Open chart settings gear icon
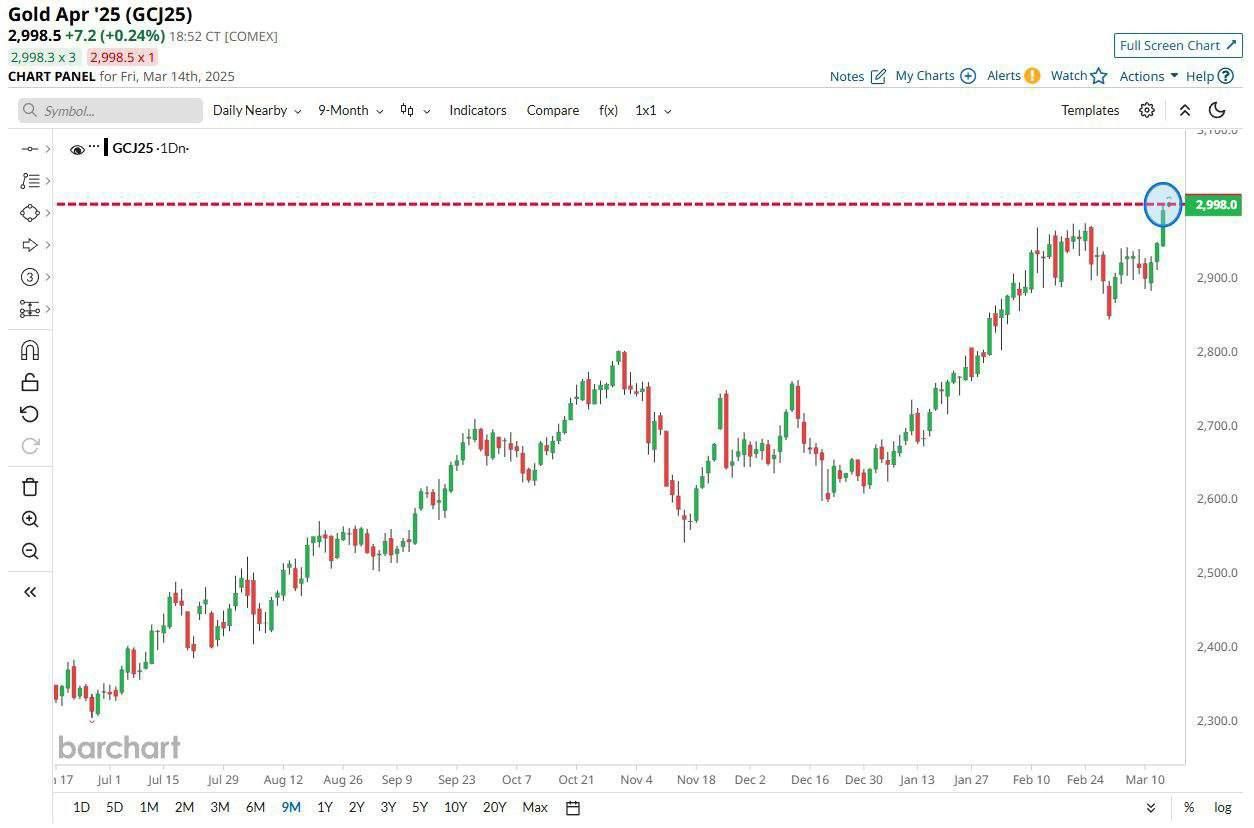This screenshot has height=828, width=1254. (x=1147, y=110)
